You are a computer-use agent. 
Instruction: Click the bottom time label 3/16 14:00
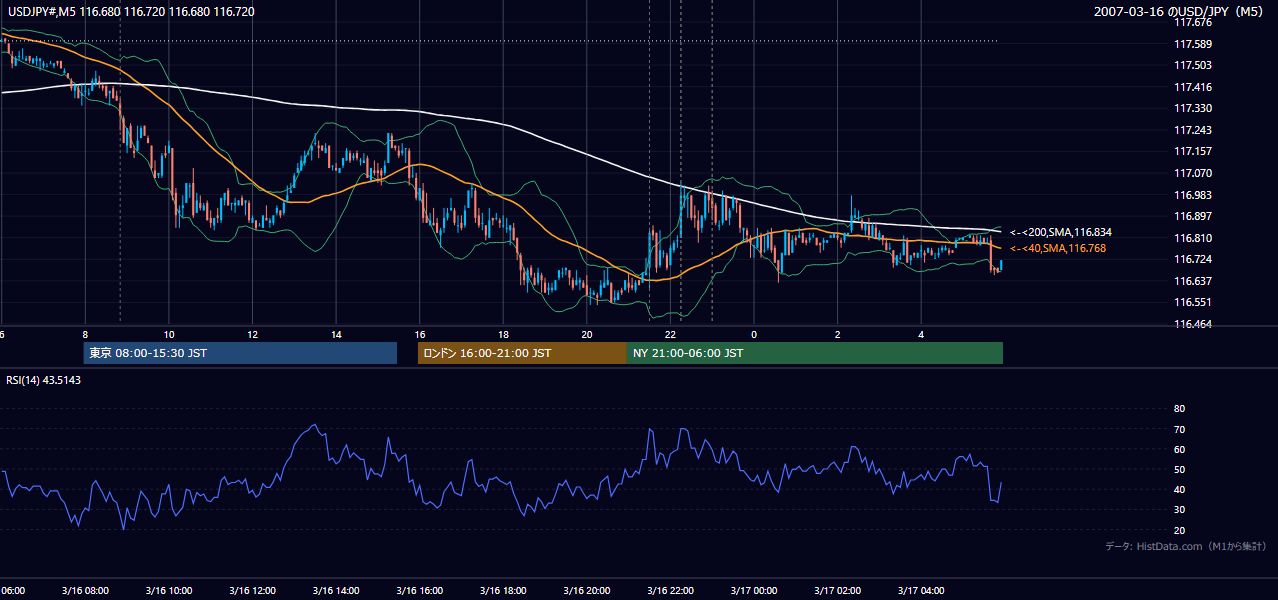pos(336,591)
